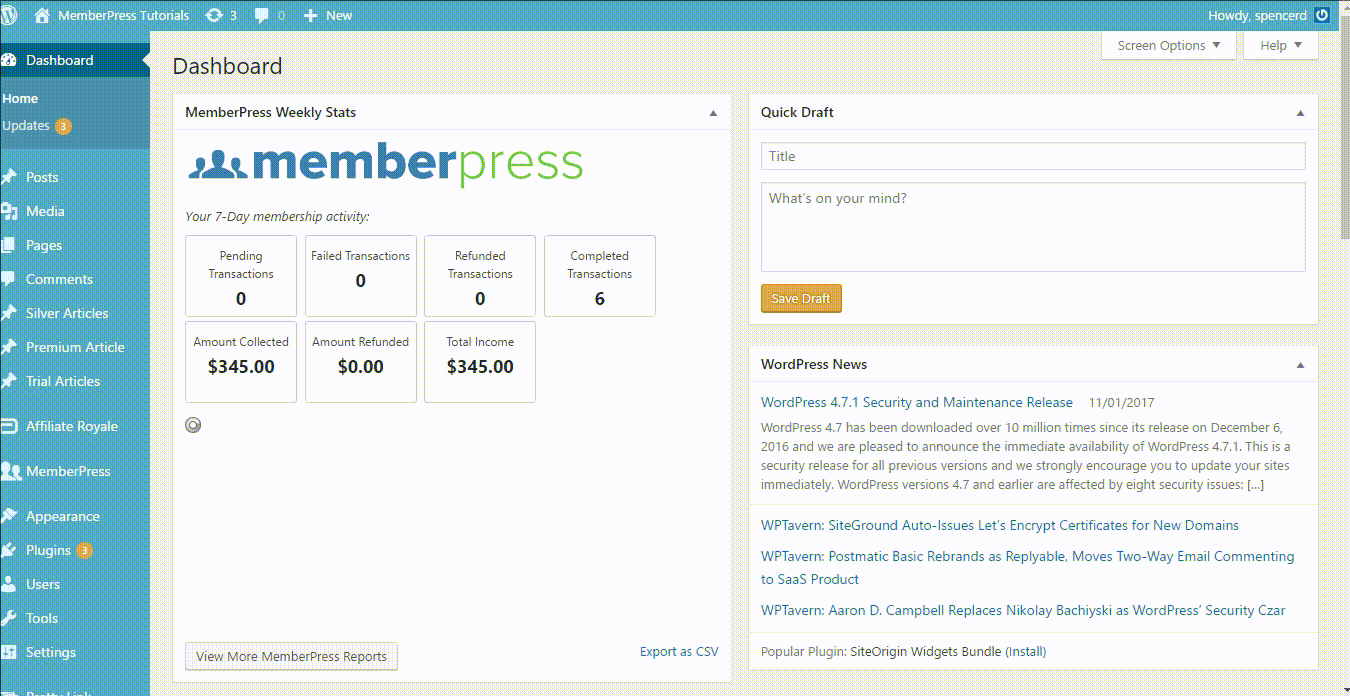Click the Trial Articles pin icon
Viewport: 1350px width, 696px height.
(9, 381)
